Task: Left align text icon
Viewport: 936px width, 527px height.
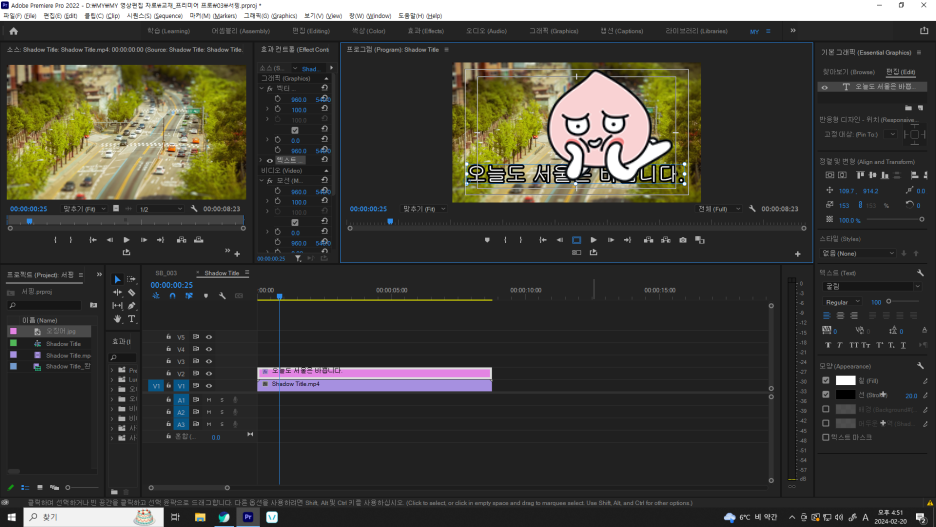Action: click(827, 316)
